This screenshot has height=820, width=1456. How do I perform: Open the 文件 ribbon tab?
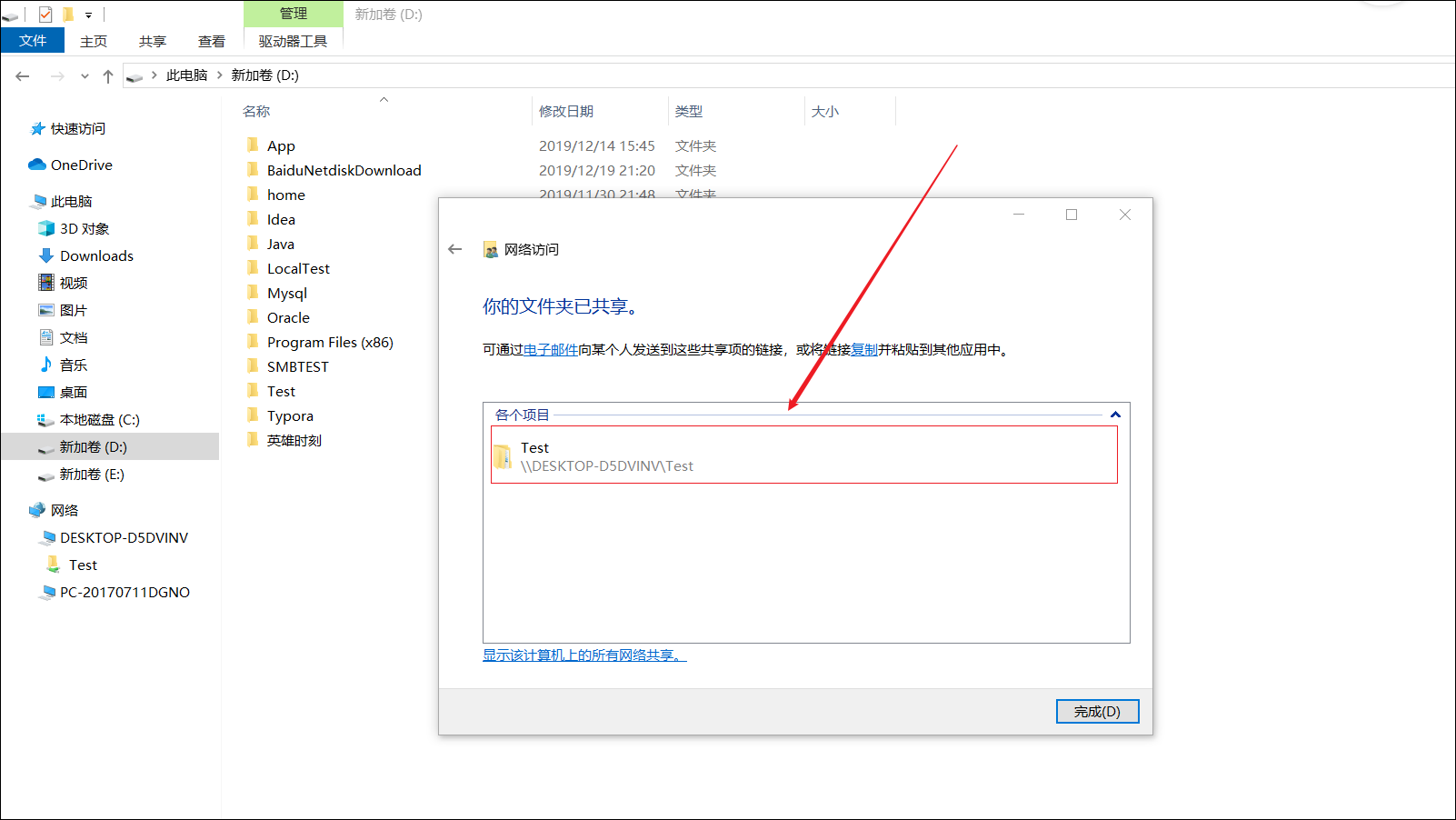(x=33, y=41)
